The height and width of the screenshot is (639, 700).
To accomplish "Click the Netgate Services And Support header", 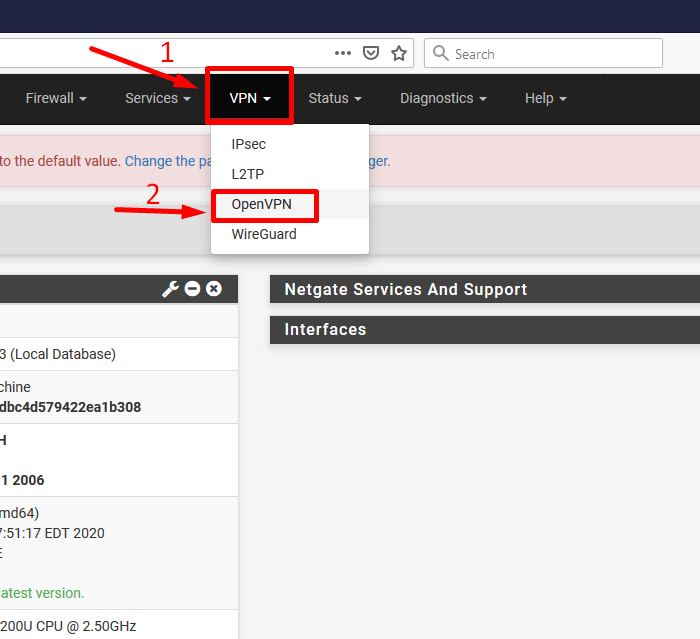I will [485, 289].
